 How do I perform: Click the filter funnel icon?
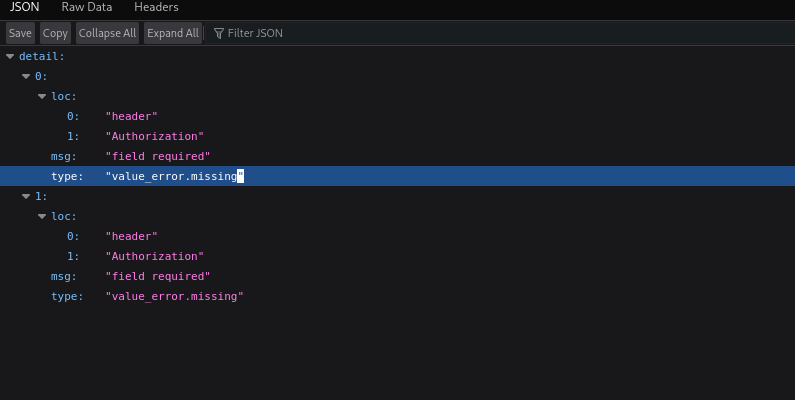tap(219, 33)
